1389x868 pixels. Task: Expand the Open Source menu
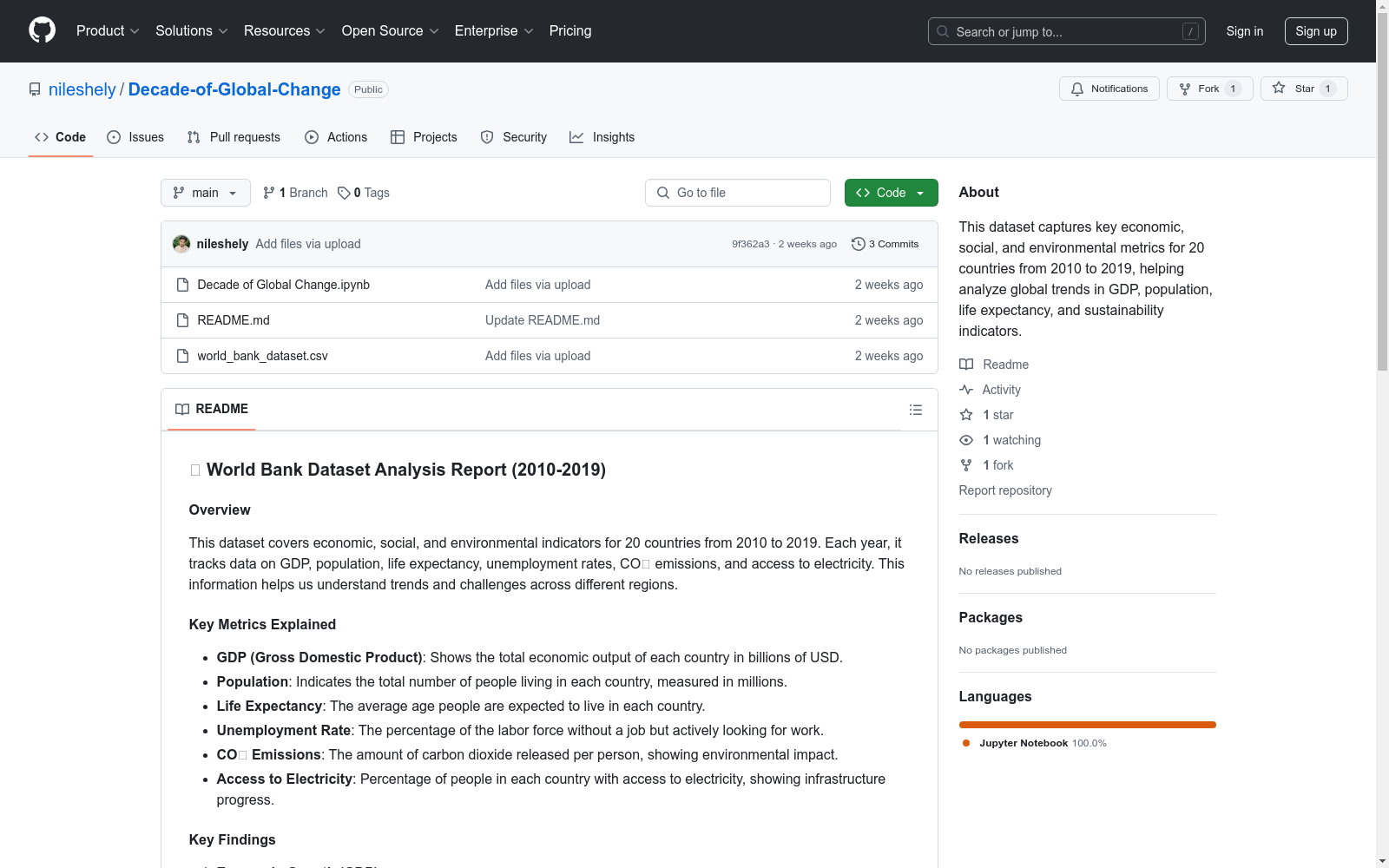[x=391, y=31]
